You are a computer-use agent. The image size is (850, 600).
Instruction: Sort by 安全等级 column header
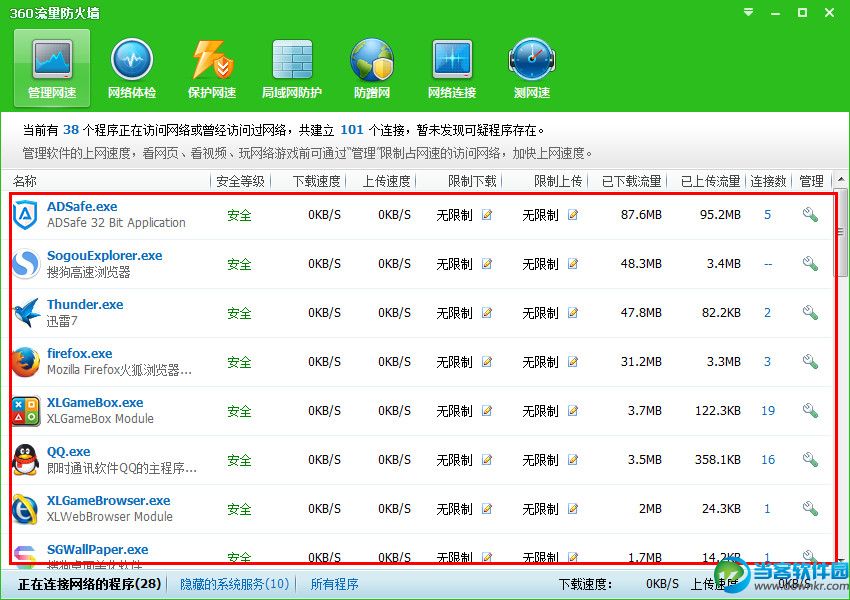point(240,181)
